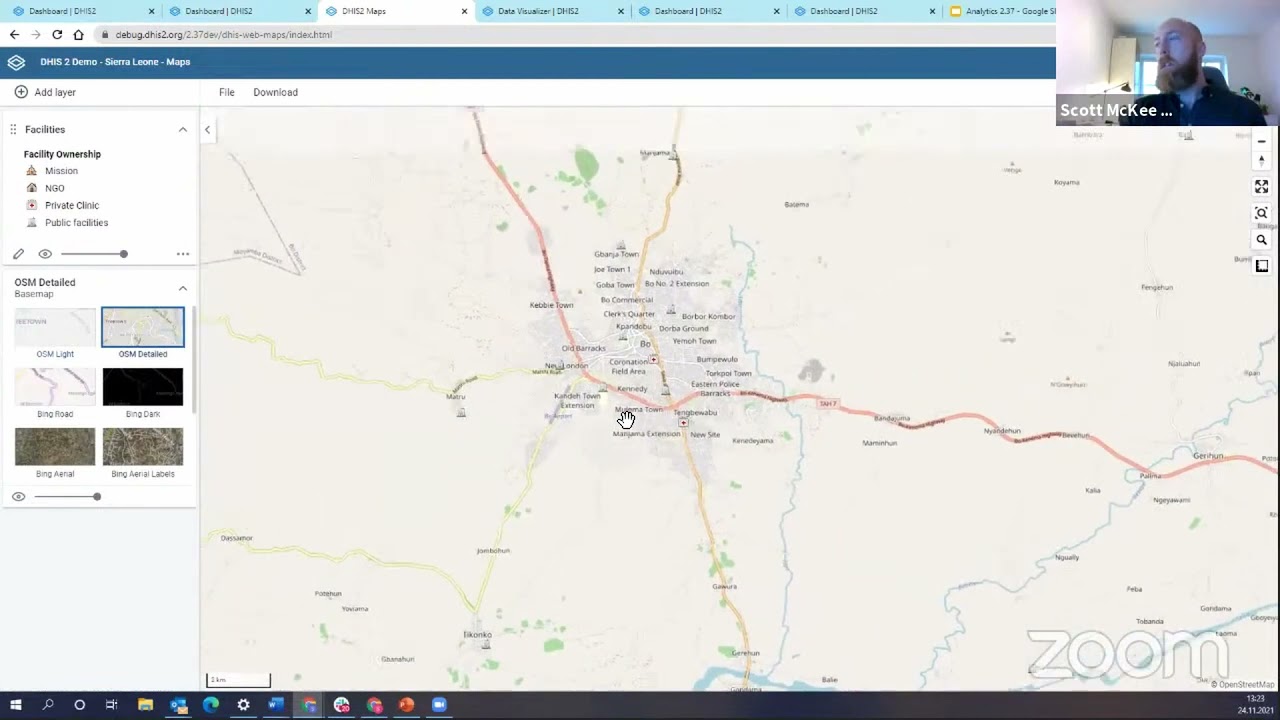Open the Windows Start menu
The image size is (1280, 720).
(x=15, y=705)
